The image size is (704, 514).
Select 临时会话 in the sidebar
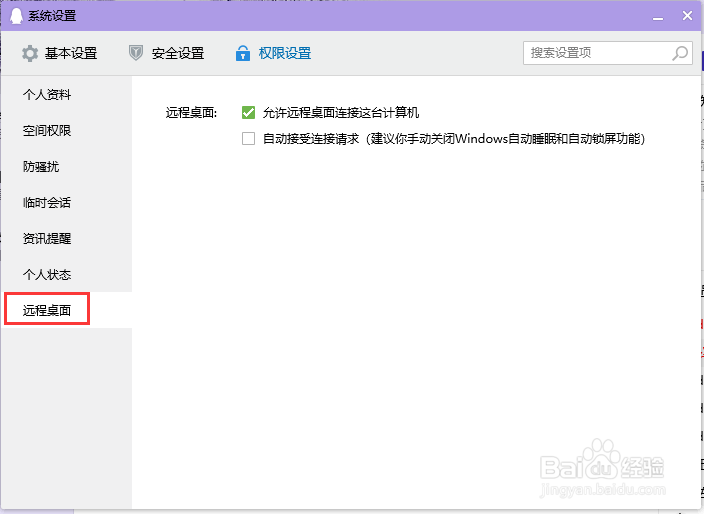pos(67,202)
